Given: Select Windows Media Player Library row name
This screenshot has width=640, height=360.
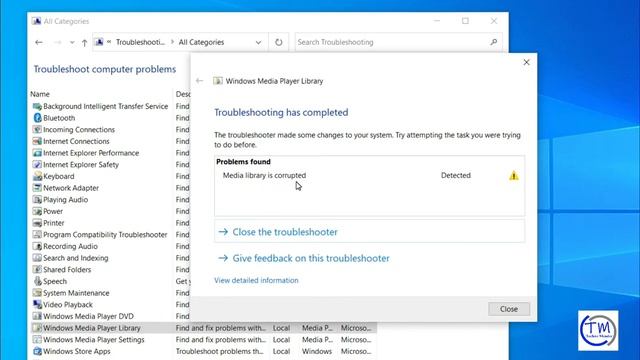Looking at the screenshot, I should [x=92, y=328].
